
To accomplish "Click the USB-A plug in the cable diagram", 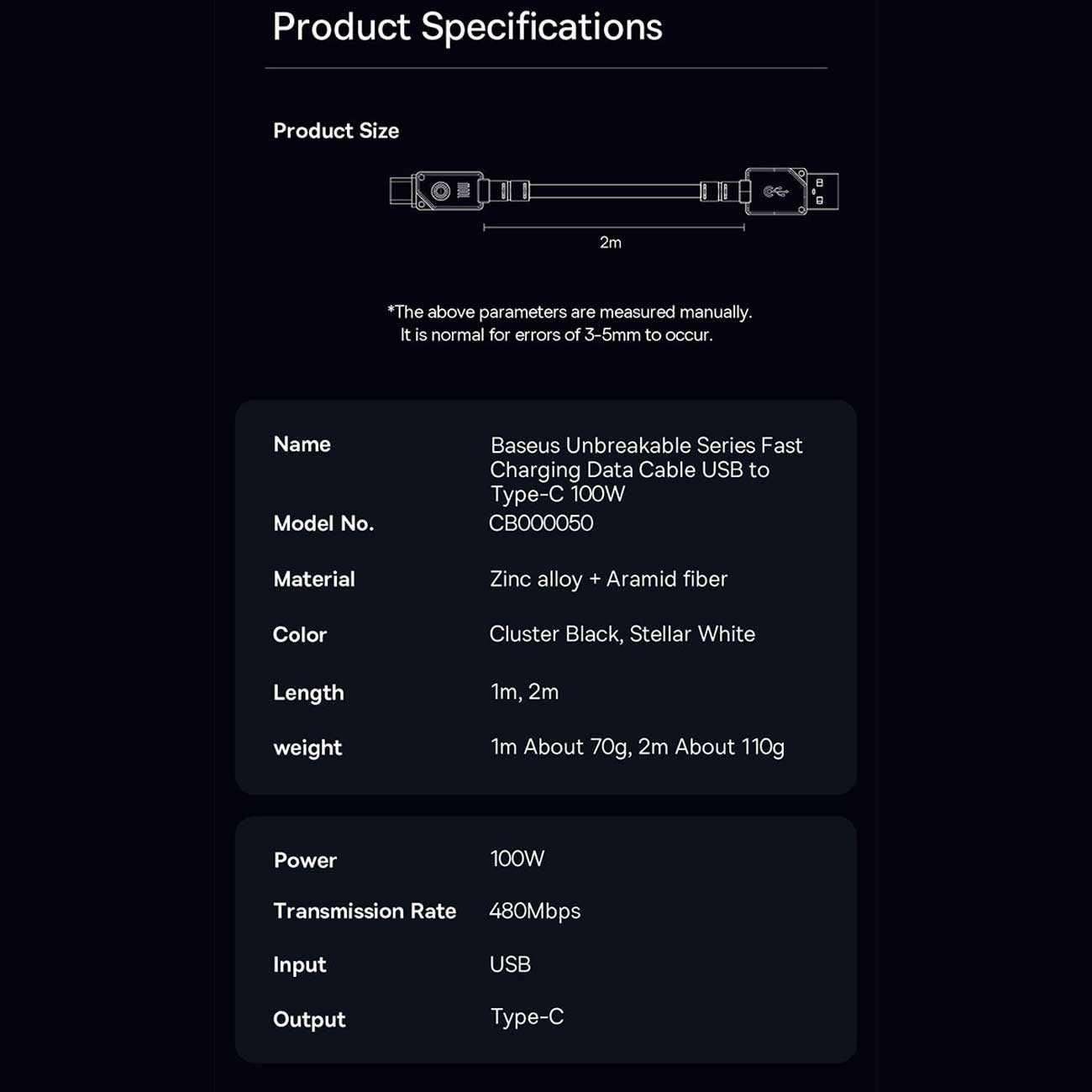I will 824,192.
